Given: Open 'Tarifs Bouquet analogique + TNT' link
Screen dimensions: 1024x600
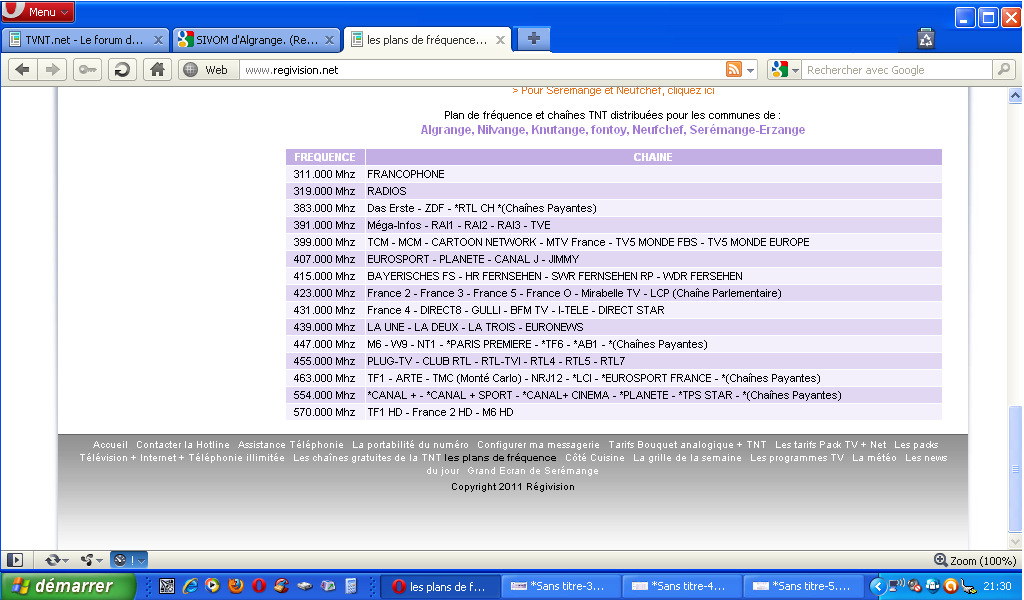Looking at the screenshot, I should pos(688,445).
